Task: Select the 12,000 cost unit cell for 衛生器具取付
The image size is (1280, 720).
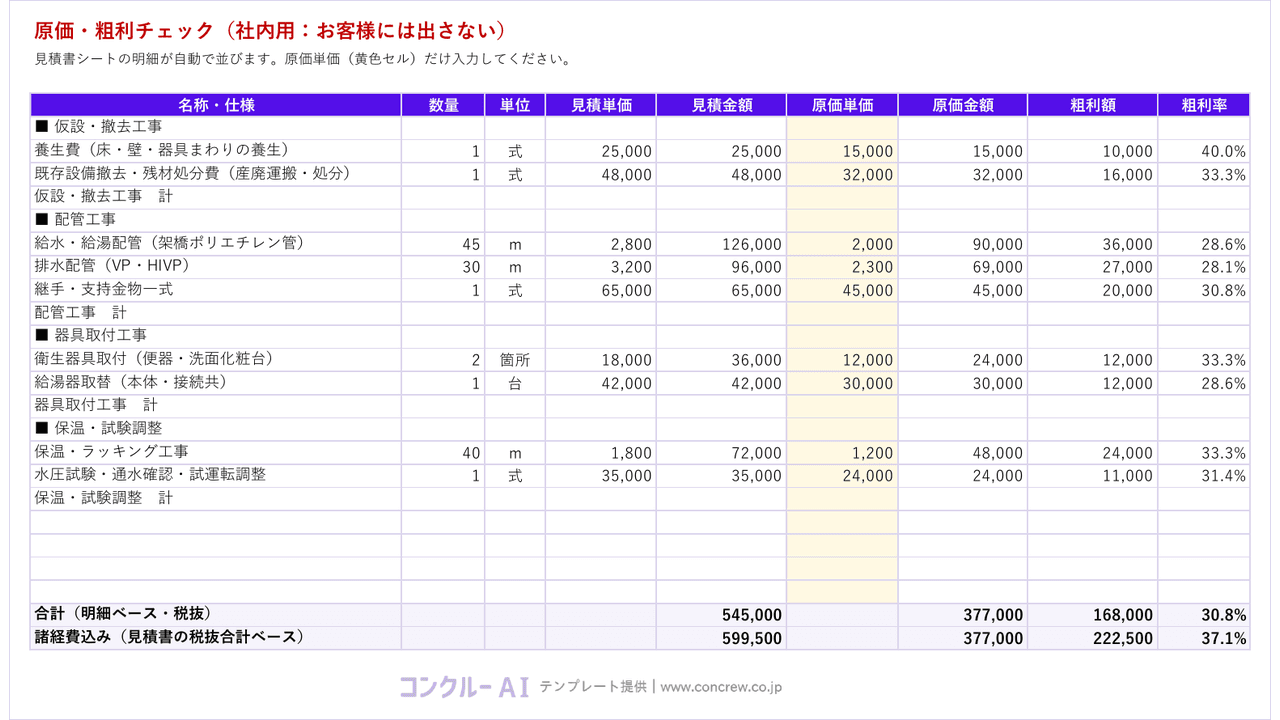Action: coord(842,360)
